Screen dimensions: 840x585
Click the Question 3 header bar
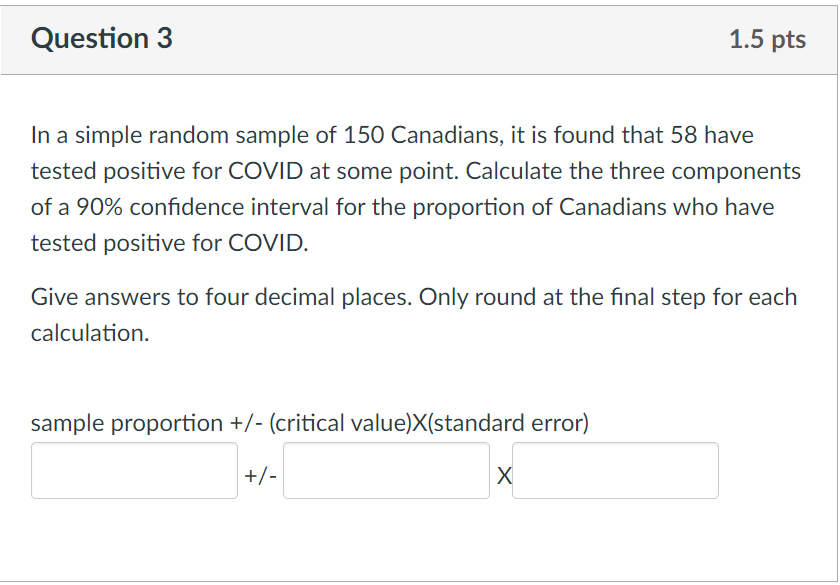click(x=420, y=39)
